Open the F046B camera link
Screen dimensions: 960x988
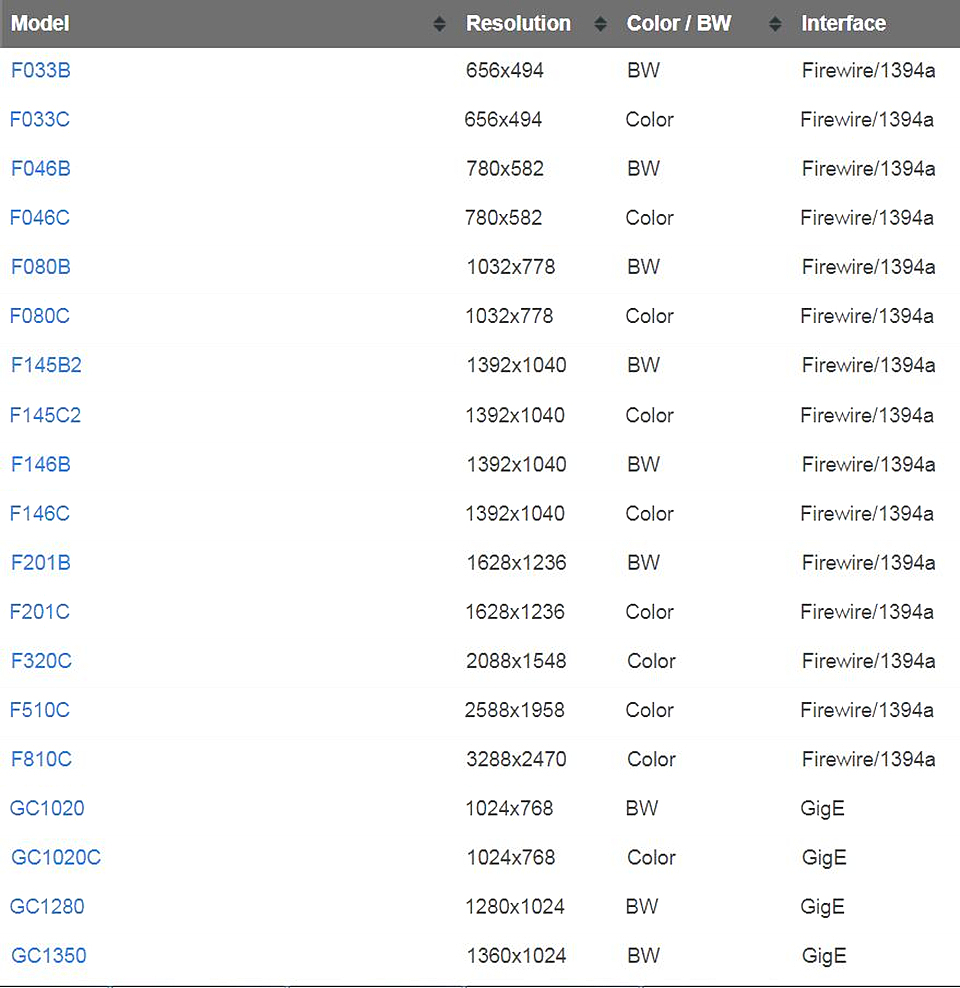pos(41,168)
